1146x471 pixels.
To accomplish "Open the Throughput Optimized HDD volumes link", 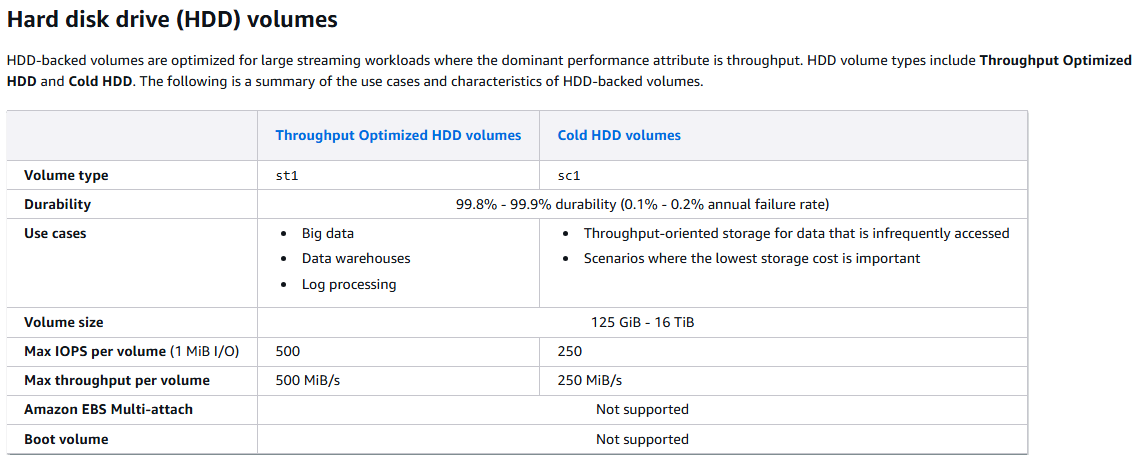I will [x=398, y=135].
